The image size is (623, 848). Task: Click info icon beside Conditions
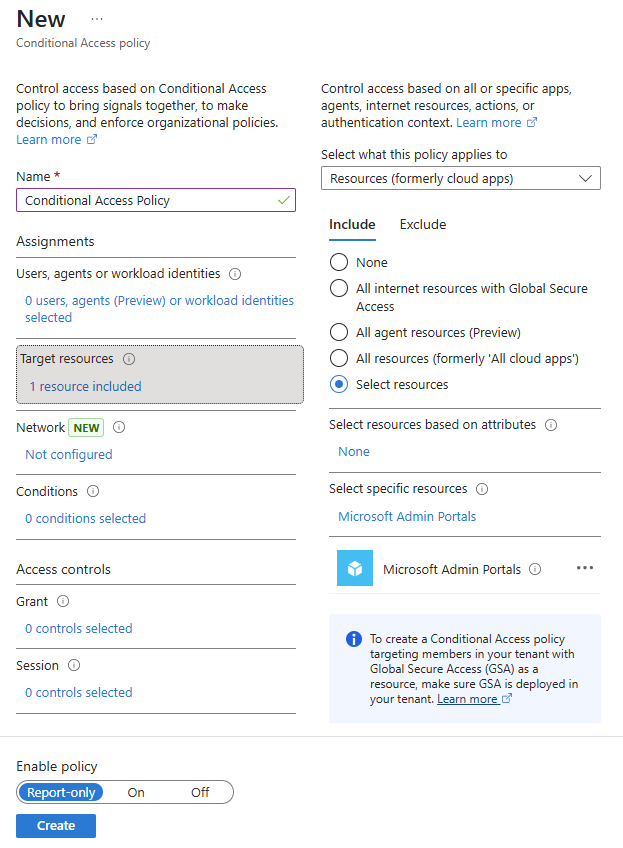[93, 492]
